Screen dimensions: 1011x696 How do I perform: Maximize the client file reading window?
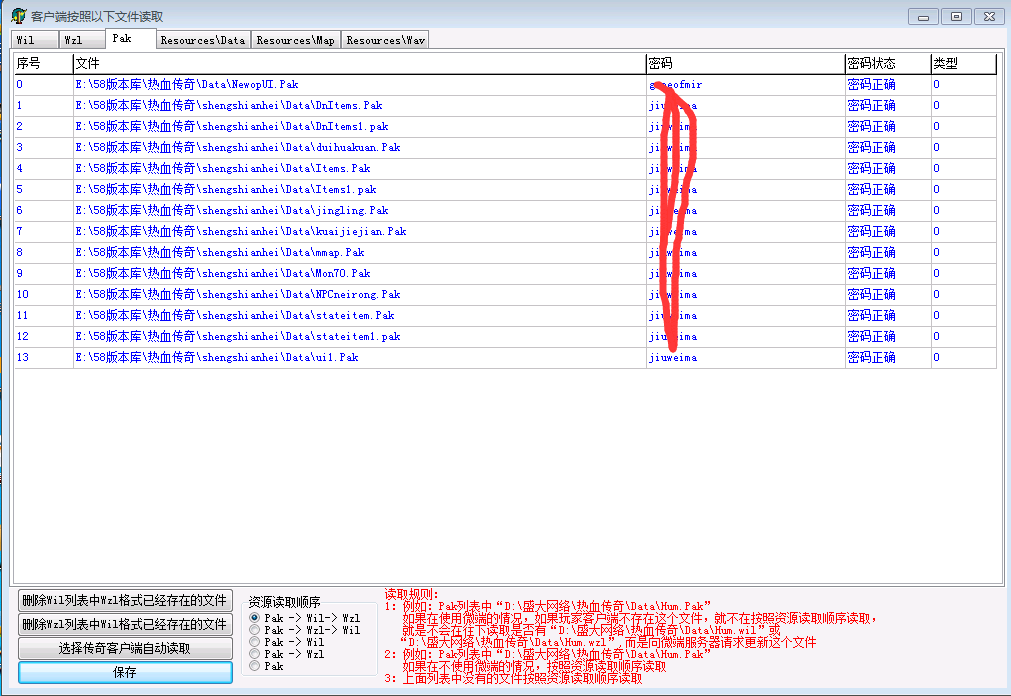(x=956, y=16)
